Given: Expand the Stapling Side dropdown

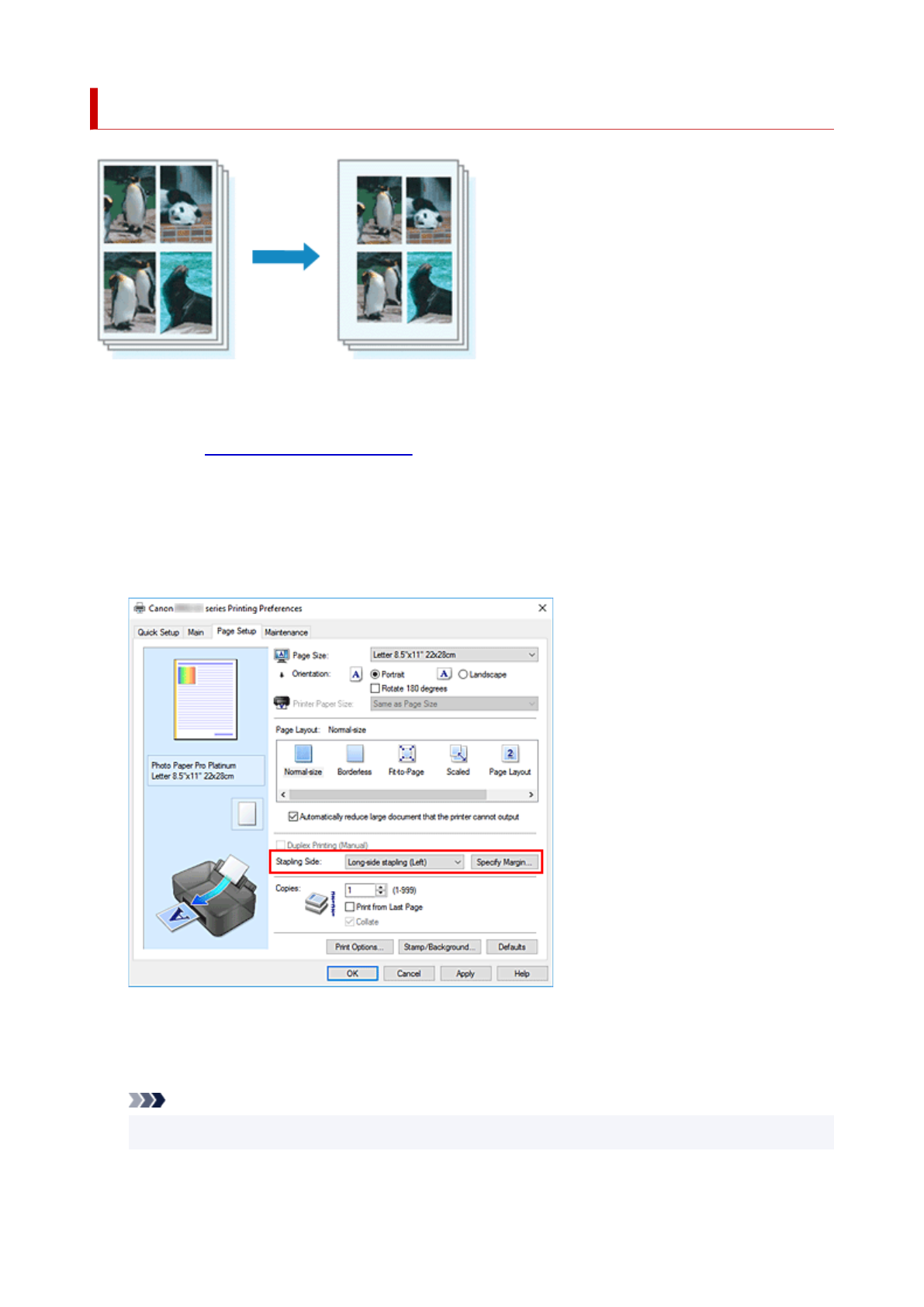Looking at the screenshot, I should pos(404,862).
